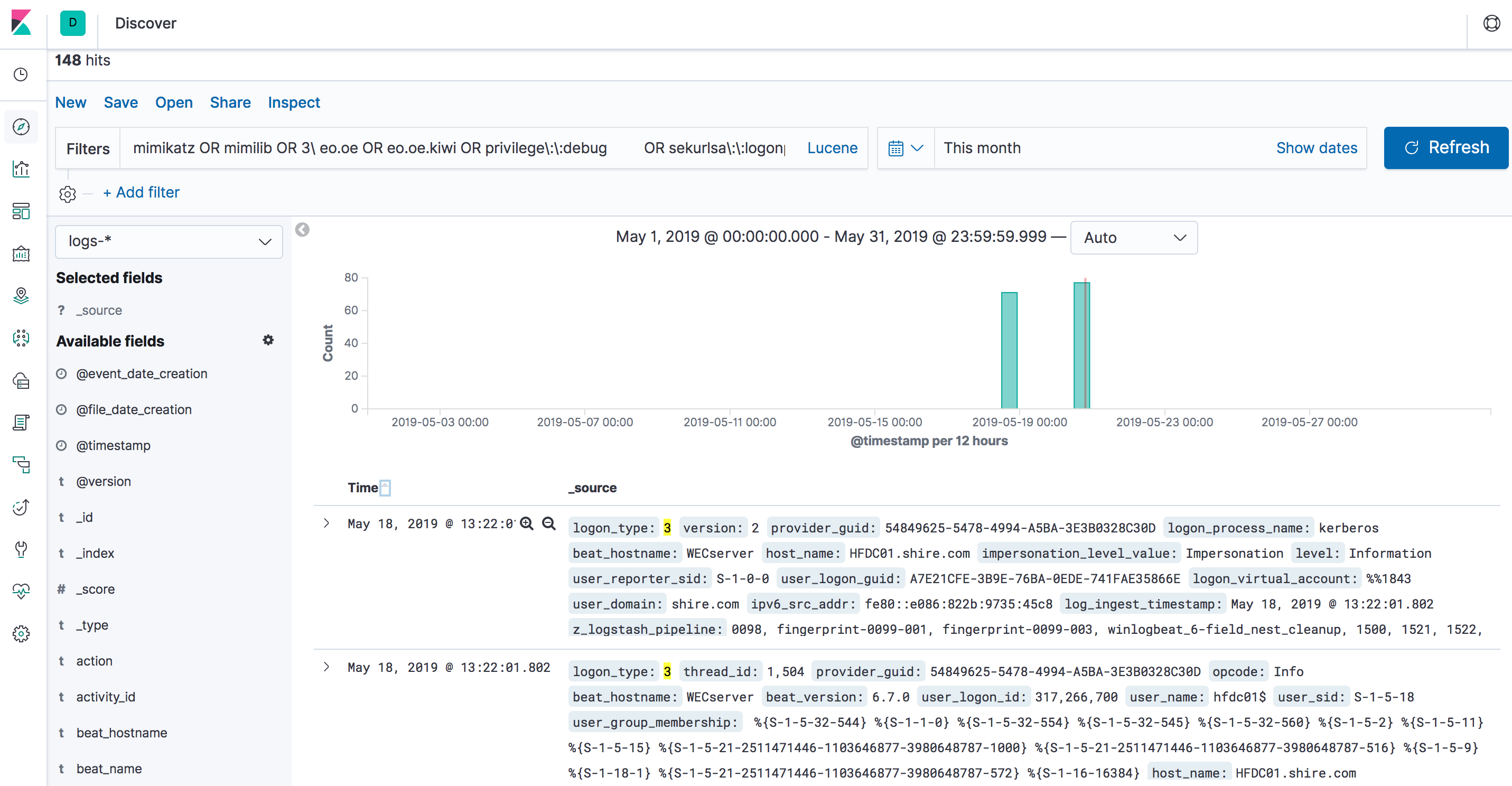
Task: Open the Inspect panel
Action: pyautogui.click(x=294, y=102)
